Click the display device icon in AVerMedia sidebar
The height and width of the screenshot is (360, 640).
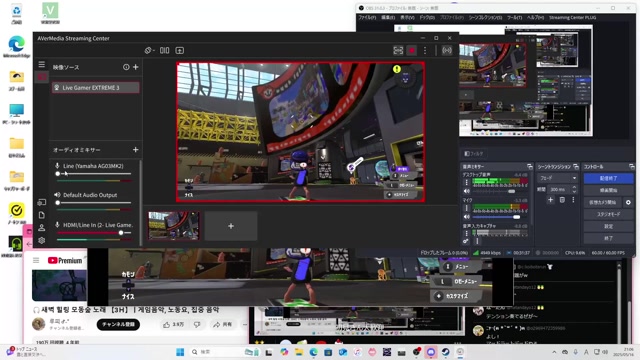[42, 202]
